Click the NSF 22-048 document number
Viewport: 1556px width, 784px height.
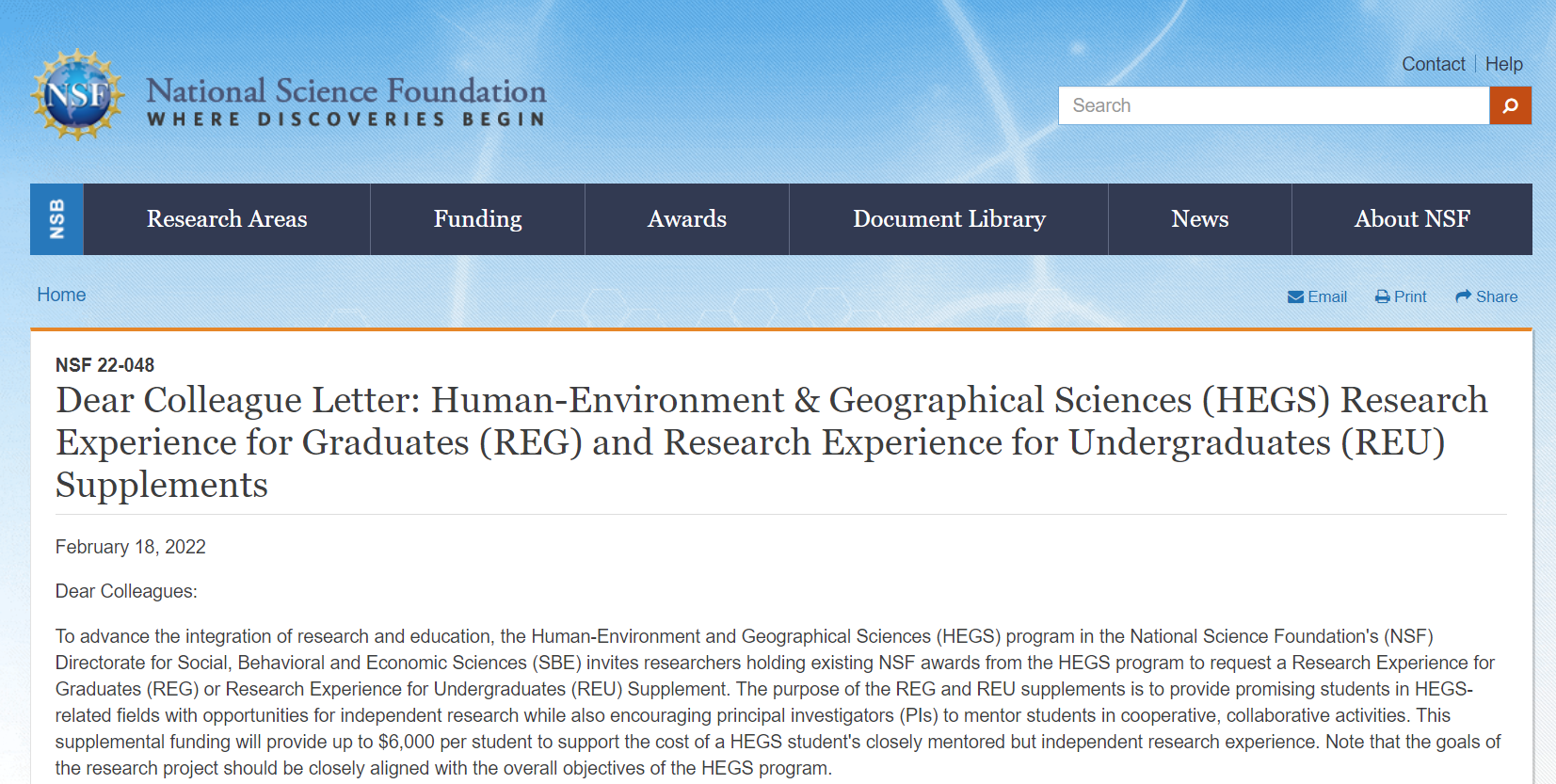(x=104, y=365)
